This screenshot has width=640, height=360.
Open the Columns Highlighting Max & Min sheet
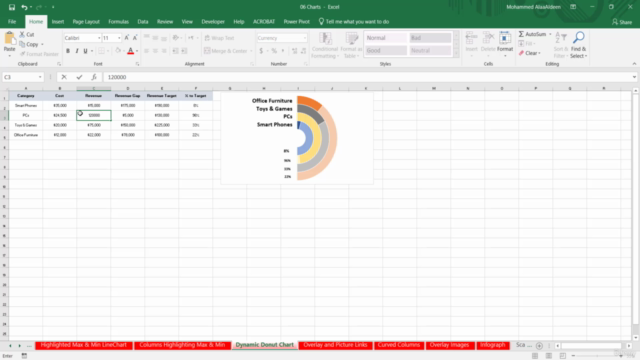[182, 345]
